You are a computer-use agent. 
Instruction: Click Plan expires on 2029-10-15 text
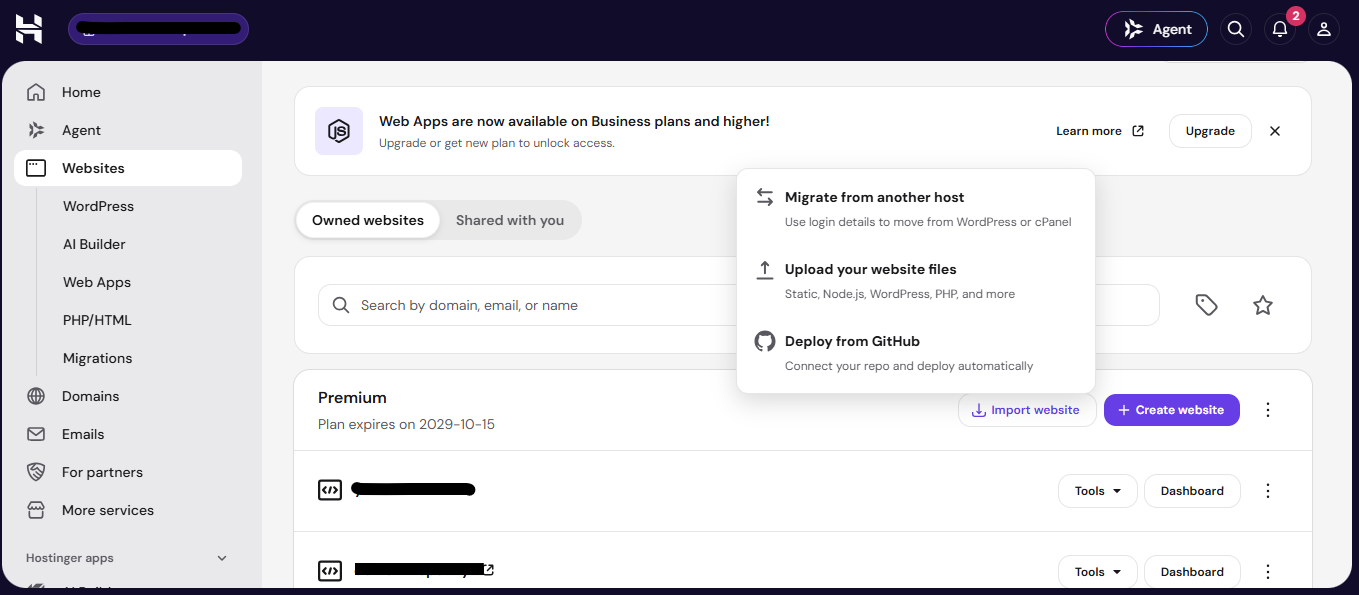tap(406, 424)
